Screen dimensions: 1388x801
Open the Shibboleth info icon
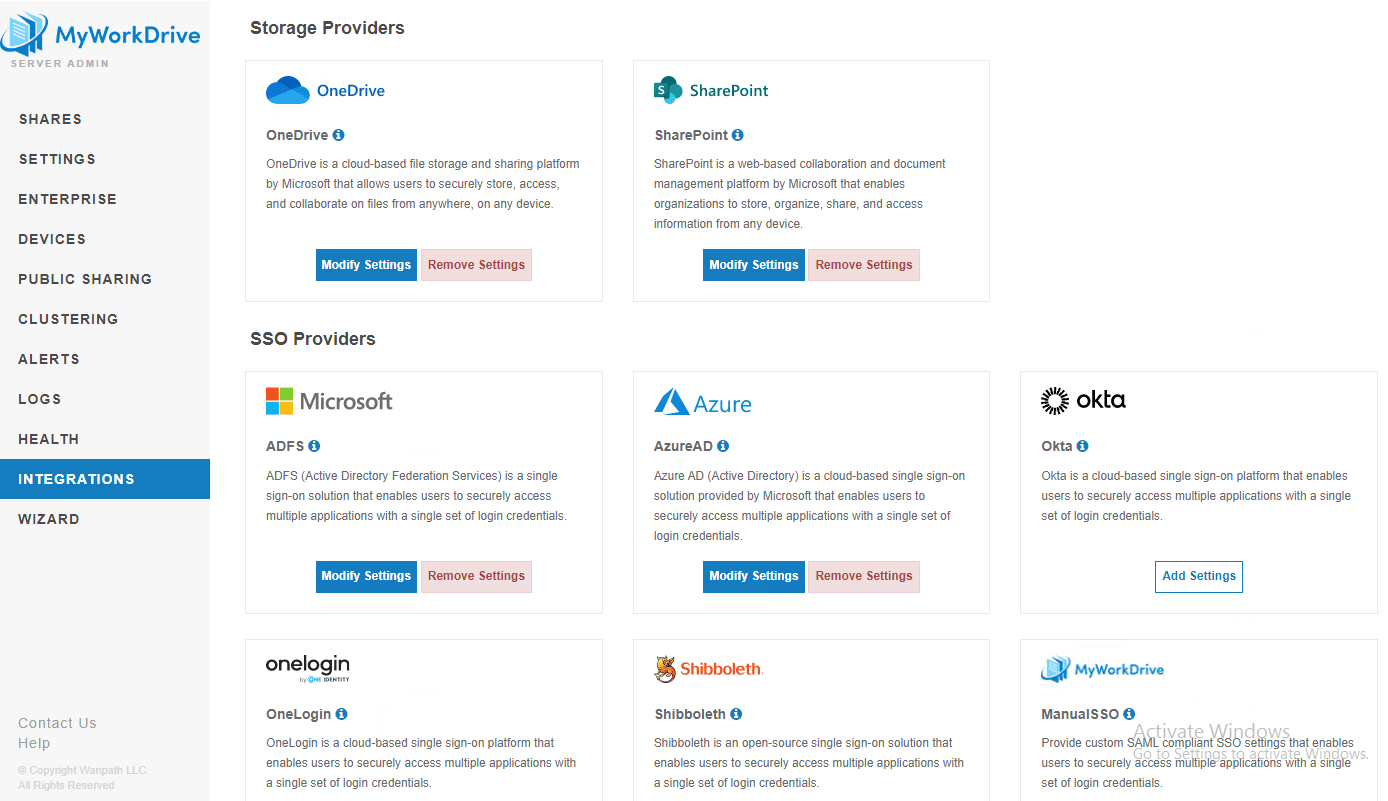pos(736,714)
